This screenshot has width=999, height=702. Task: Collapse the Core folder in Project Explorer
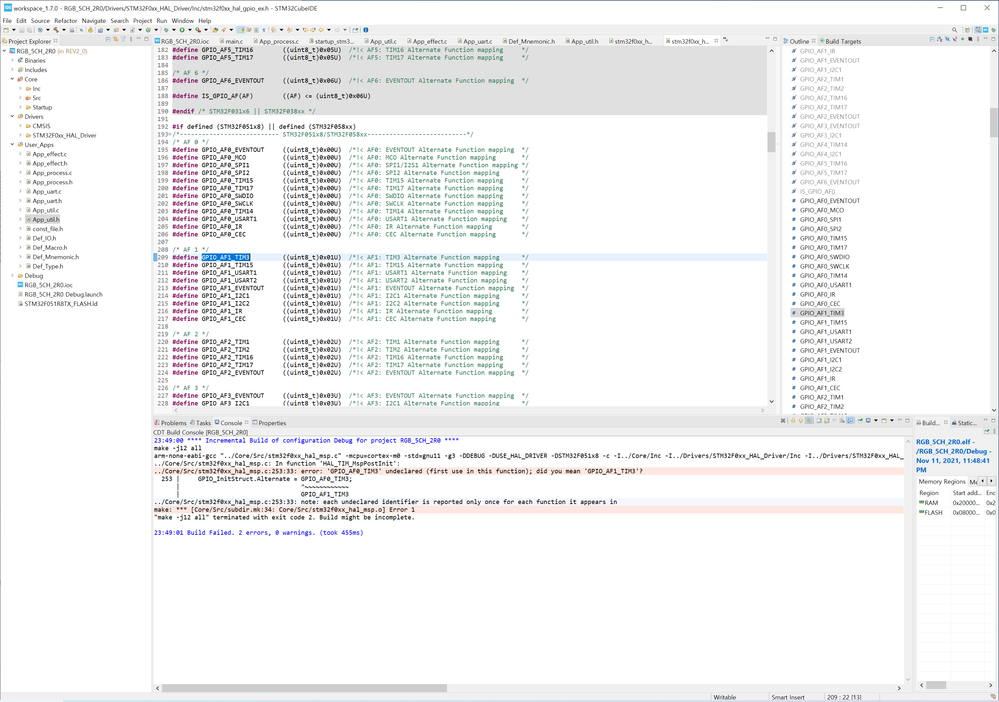pos(12,79)
